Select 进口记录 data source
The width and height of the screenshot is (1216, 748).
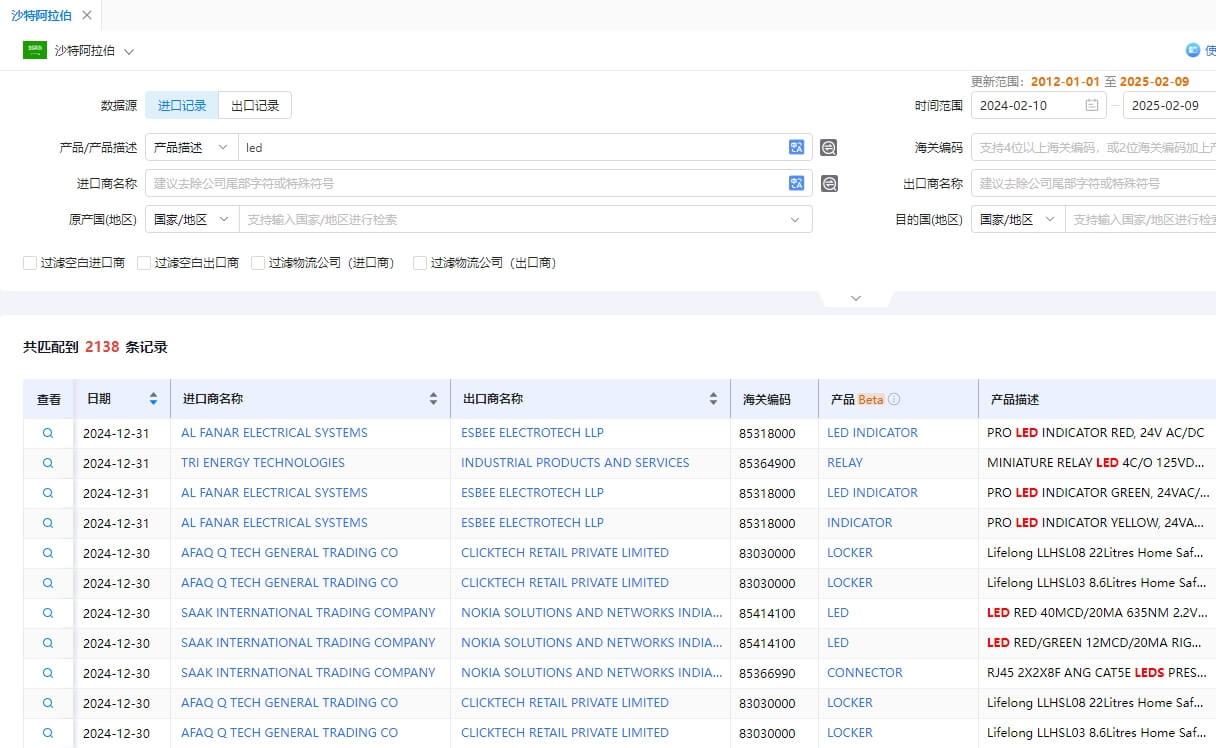[x=182, y=105]
